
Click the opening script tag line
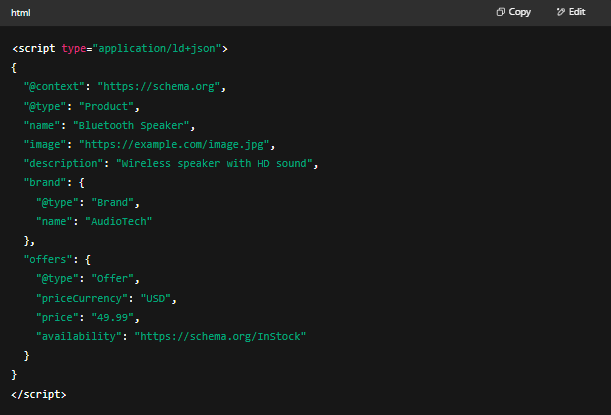[x=120, y=48]
